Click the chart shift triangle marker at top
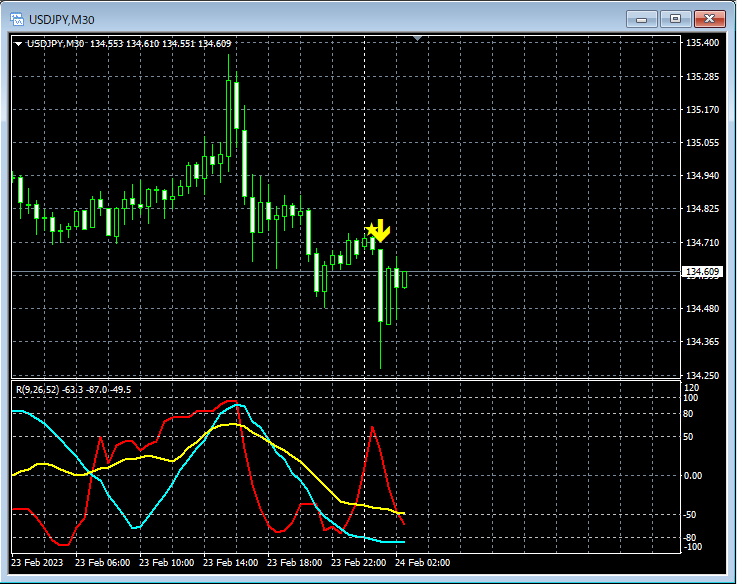The height and width of the screenshot is (584, 738). pyautogui.click(x=417, y=38)
